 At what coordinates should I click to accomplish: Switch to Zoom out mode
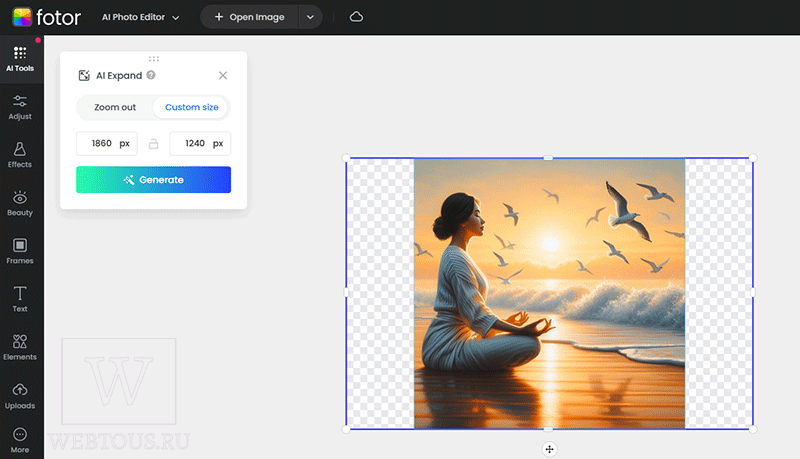click(115, 107)
